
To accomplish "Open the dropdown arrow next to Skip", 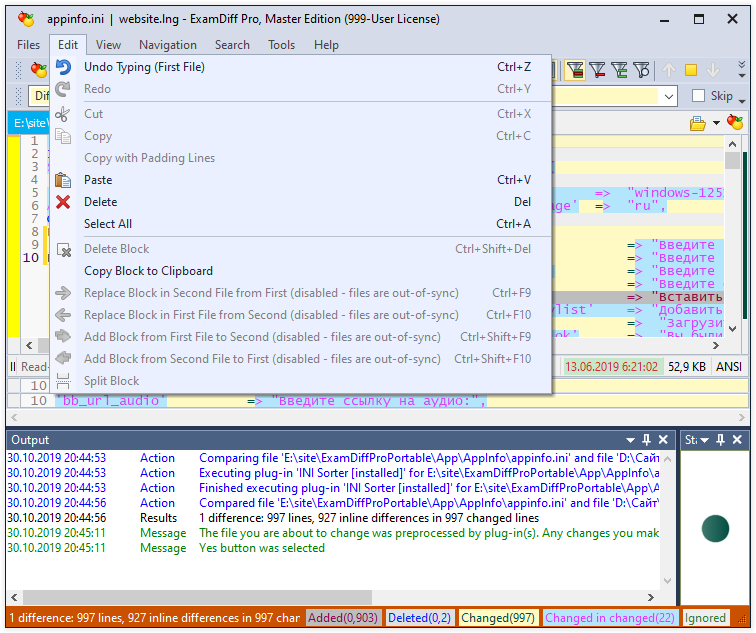I will (742, 101).
